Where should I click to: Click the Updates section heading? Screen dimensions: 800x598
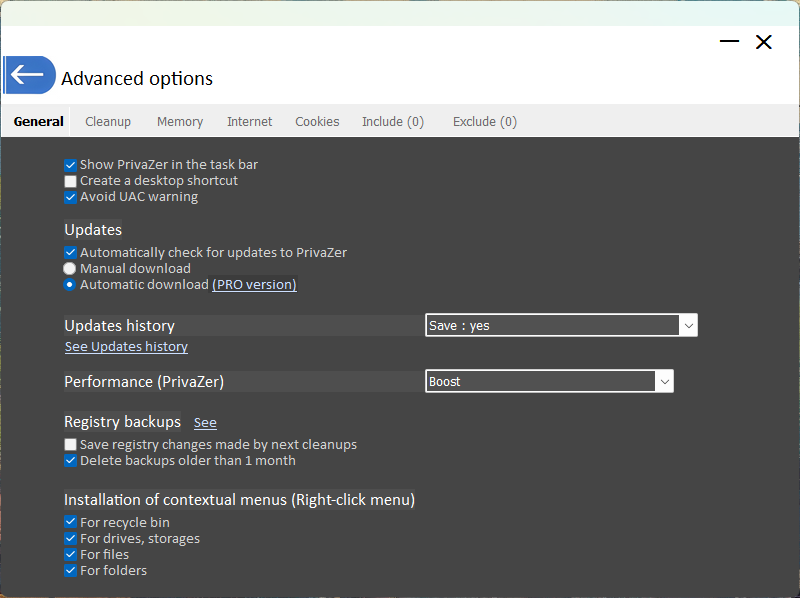[93, 230]
